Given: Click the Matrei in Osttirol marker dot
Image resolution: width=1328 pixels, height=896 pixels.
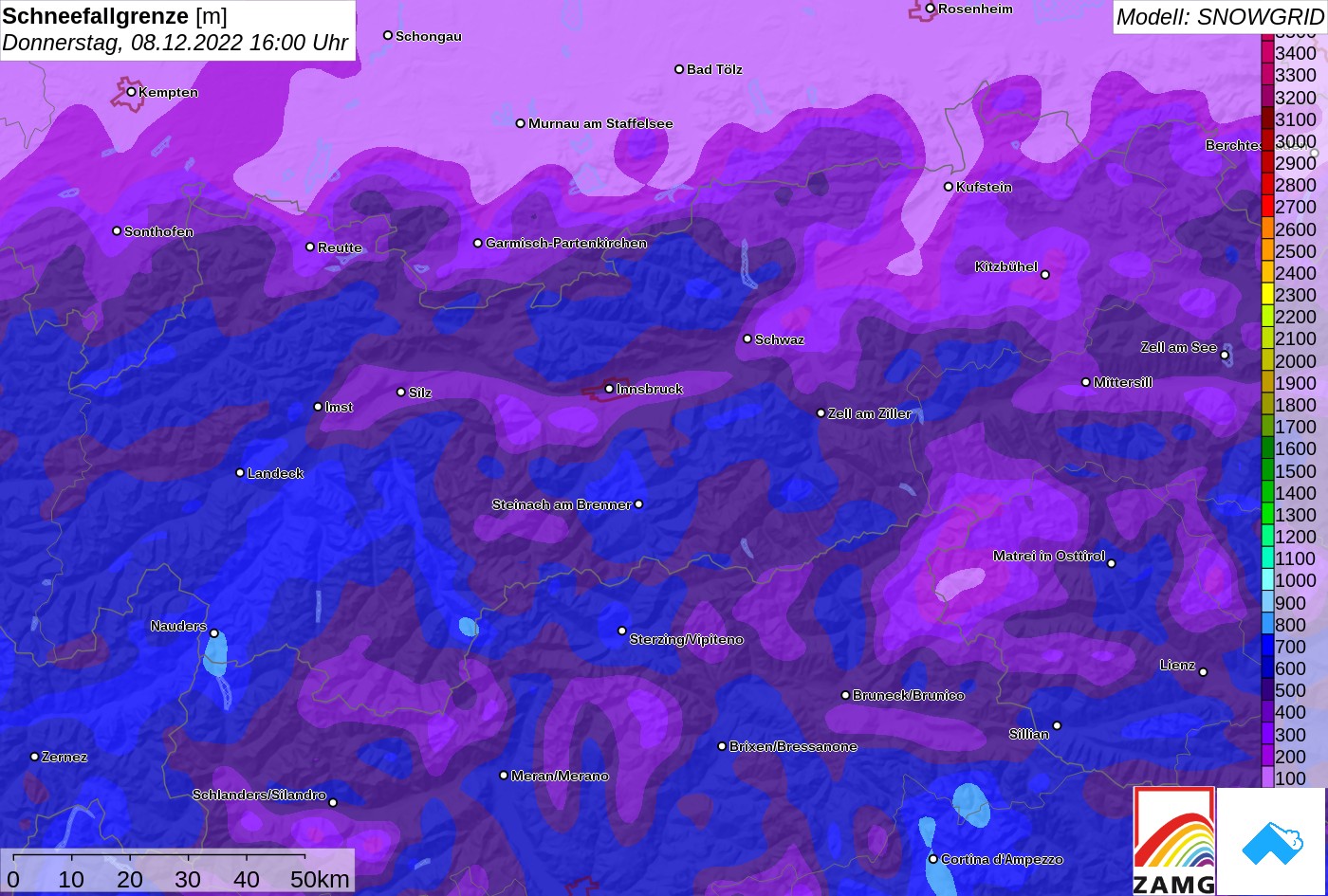Looking at the screenshot, I should pyautogui.click(x=1112, y=563).
